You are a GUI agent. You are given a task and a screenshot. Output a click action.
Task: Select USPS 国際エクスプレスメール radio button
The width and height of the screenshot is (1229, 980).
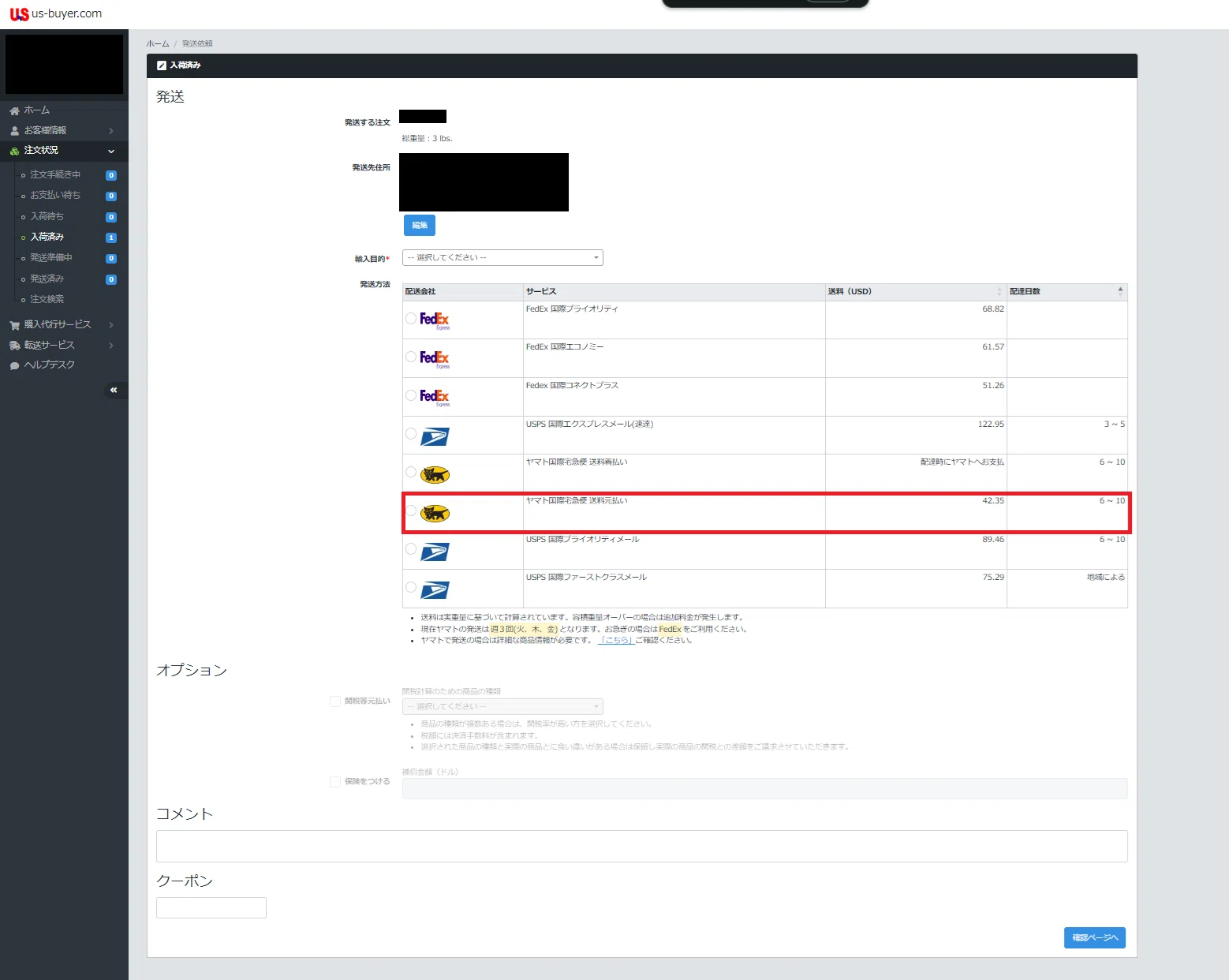411,433
